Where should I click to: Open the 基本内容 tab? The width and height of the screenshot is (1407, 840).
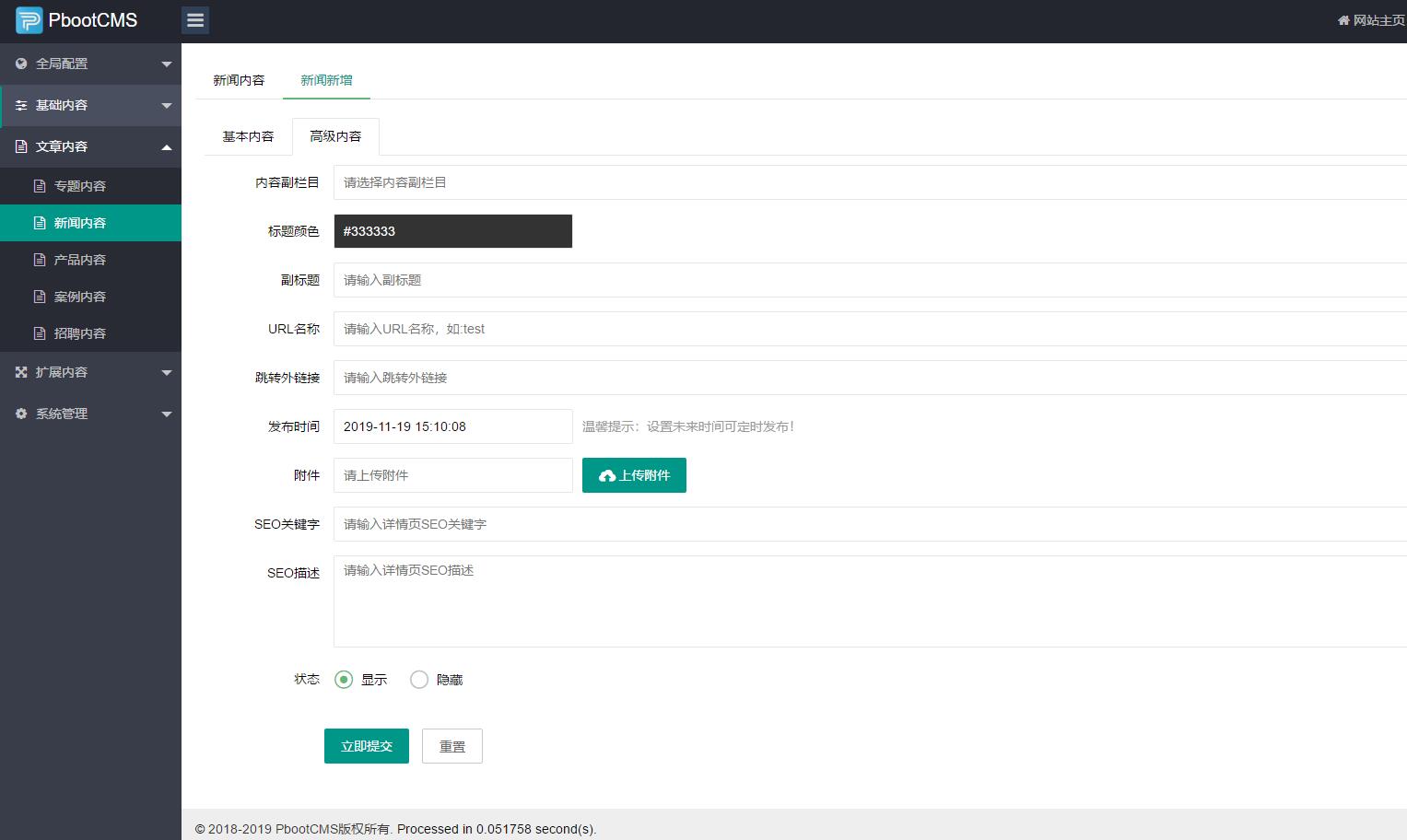tap(248, 136)
